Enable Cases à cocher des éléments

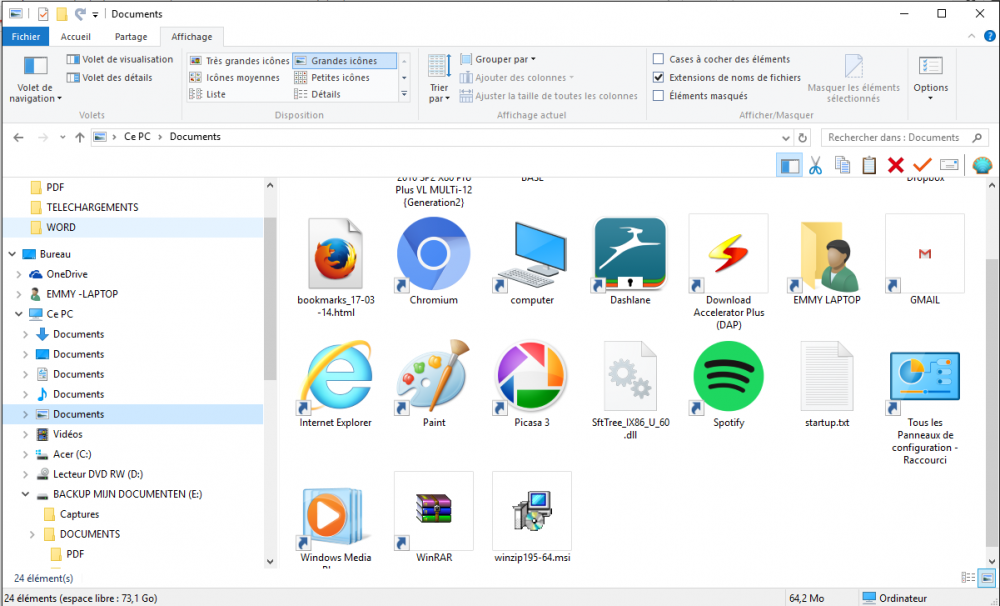pos(658,59)
